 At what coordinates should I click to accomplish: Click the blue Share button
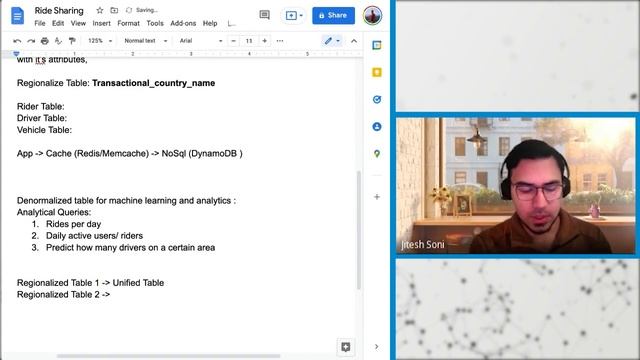coord(333,16)
